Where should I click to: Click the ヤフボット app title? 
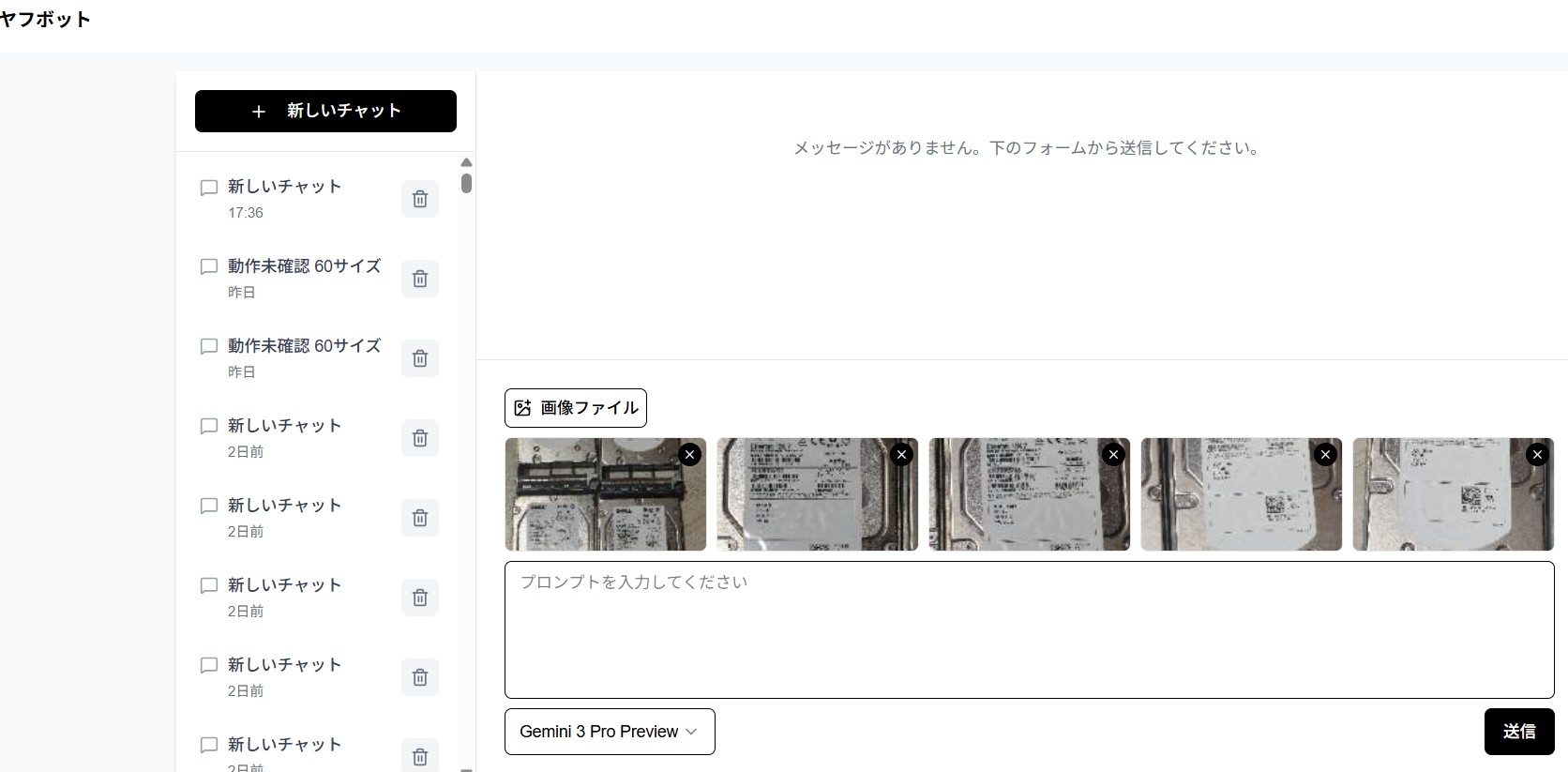pos(45,20)
